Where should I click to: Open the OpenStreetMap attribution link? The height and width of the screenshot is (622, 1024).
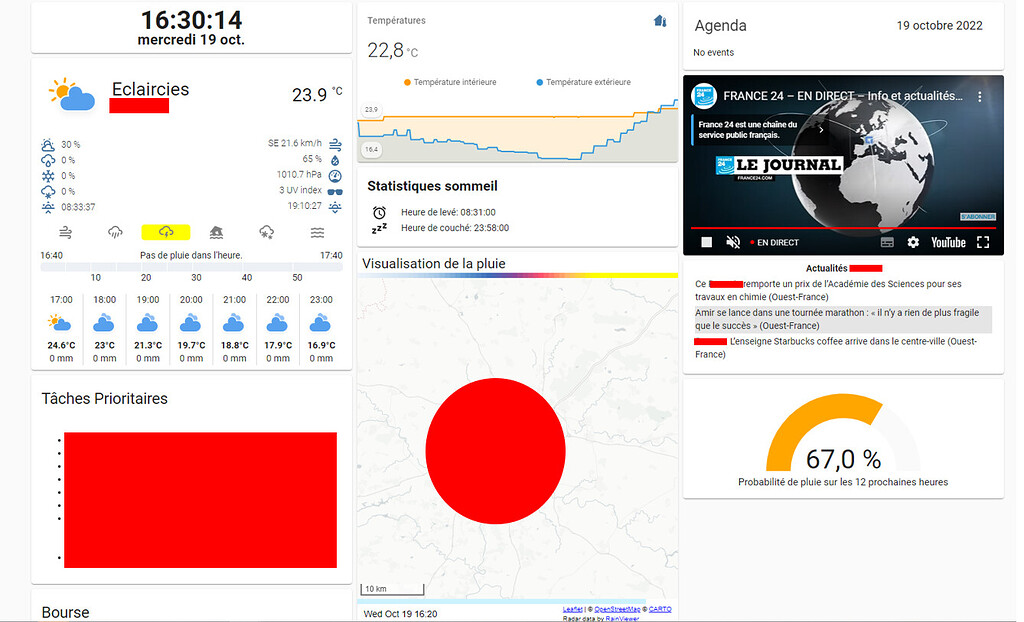[616, 608]
